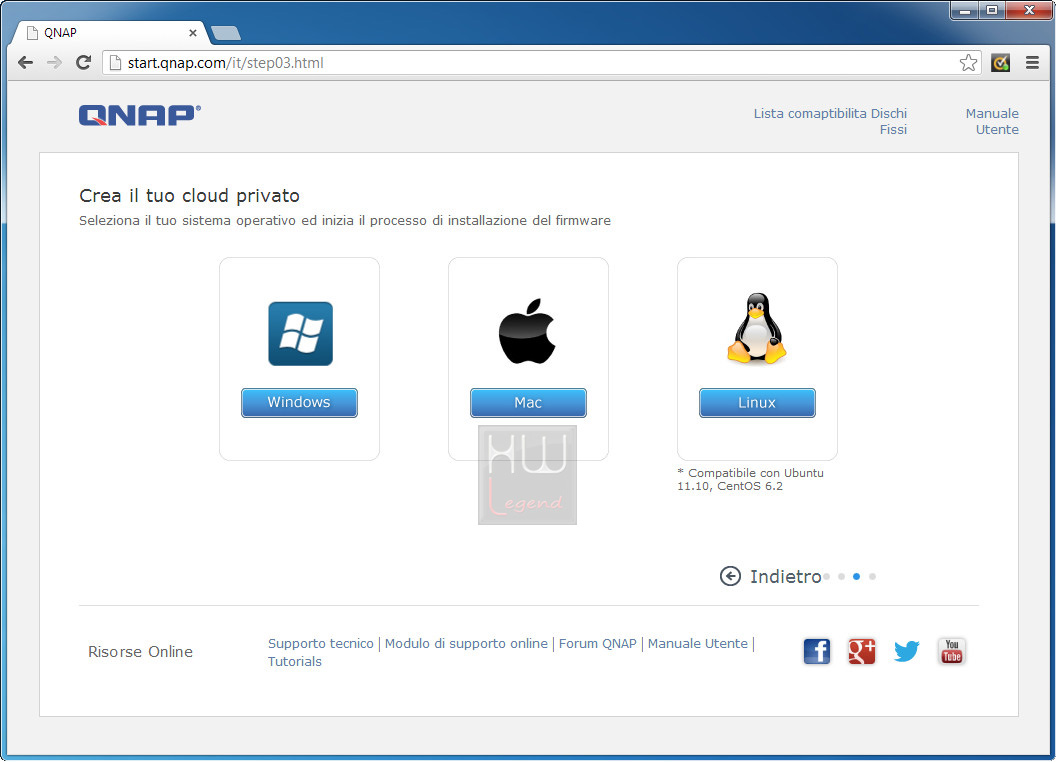Open Lista comaptibilita Dischi Fissi link
This screenshot has height=762, width=1057.
point(830,121)
